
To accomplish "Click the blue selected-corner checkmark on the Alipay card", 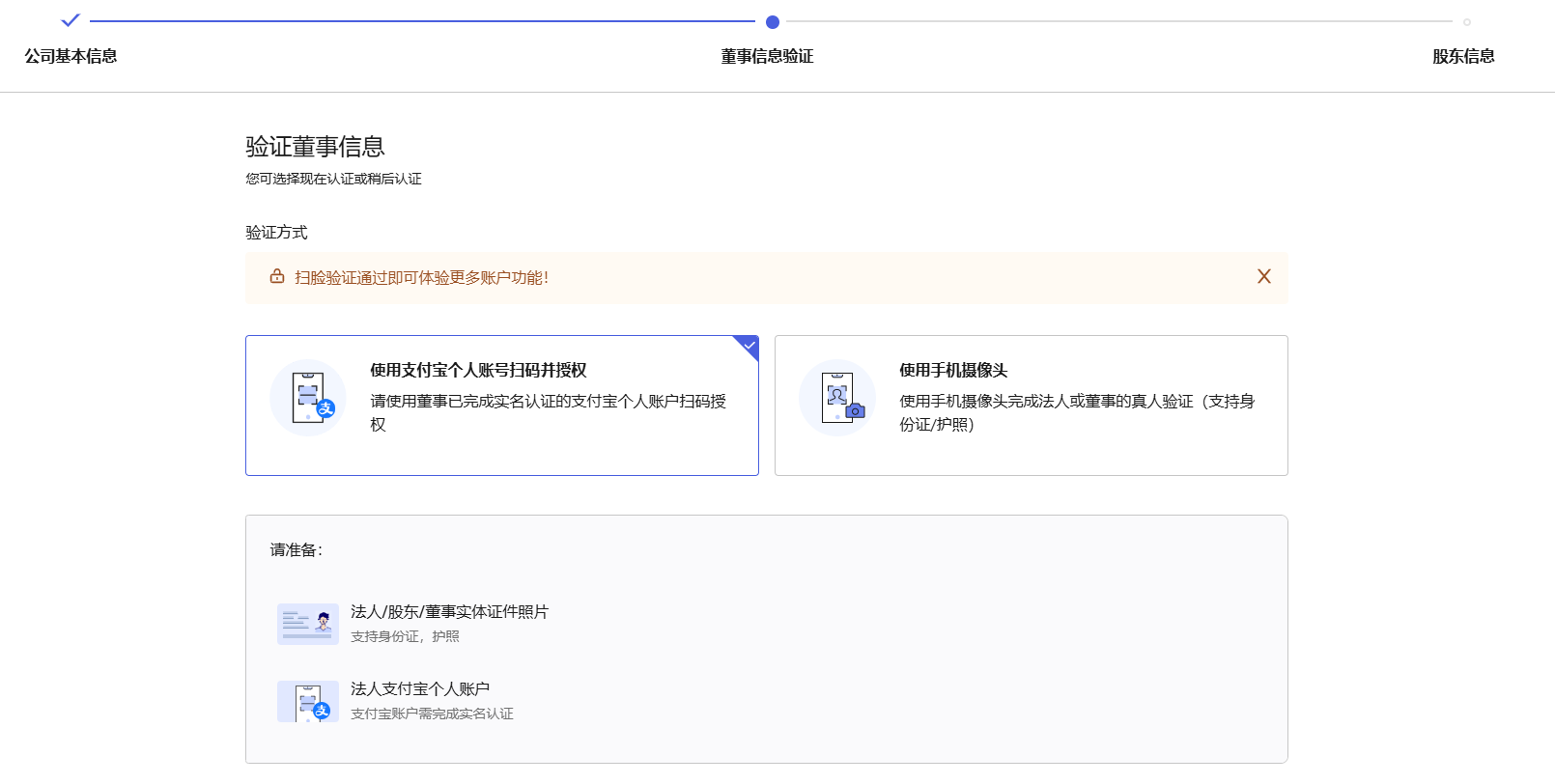I will point(749,345).
